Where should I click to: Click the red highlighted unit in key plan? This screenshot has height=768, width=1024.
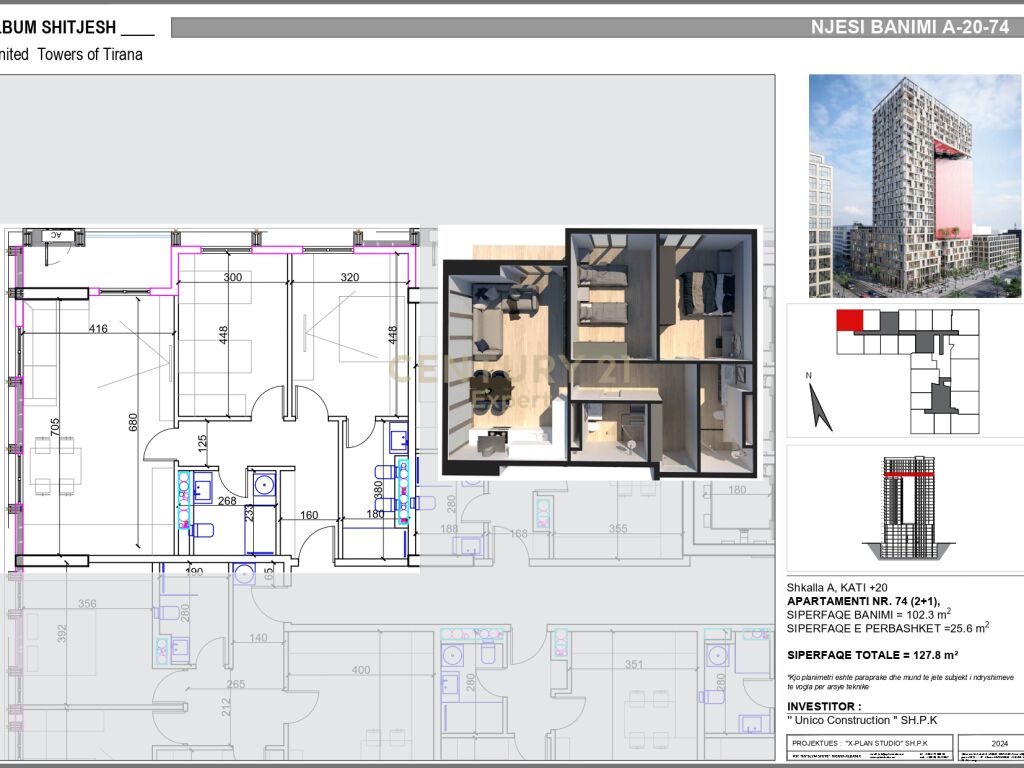pyautogui.click(x=850, y=321)
